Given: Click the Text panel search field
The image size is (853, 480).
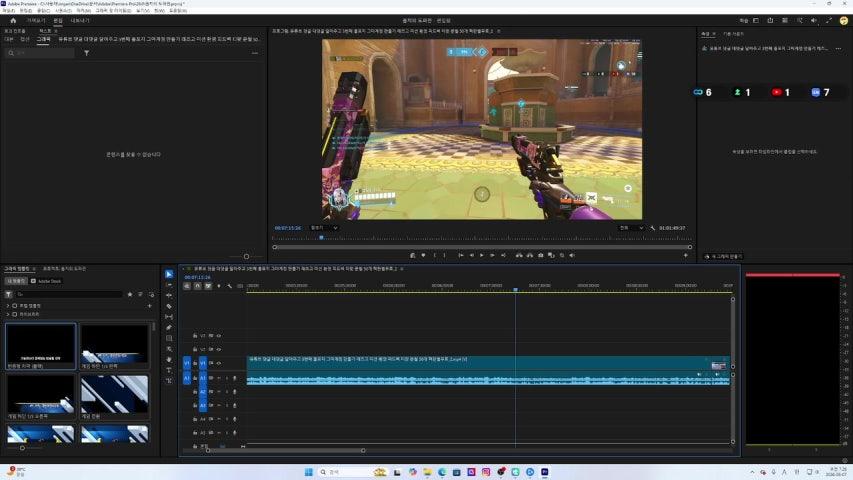Looking at the screenshot, I should coord(40,53).
